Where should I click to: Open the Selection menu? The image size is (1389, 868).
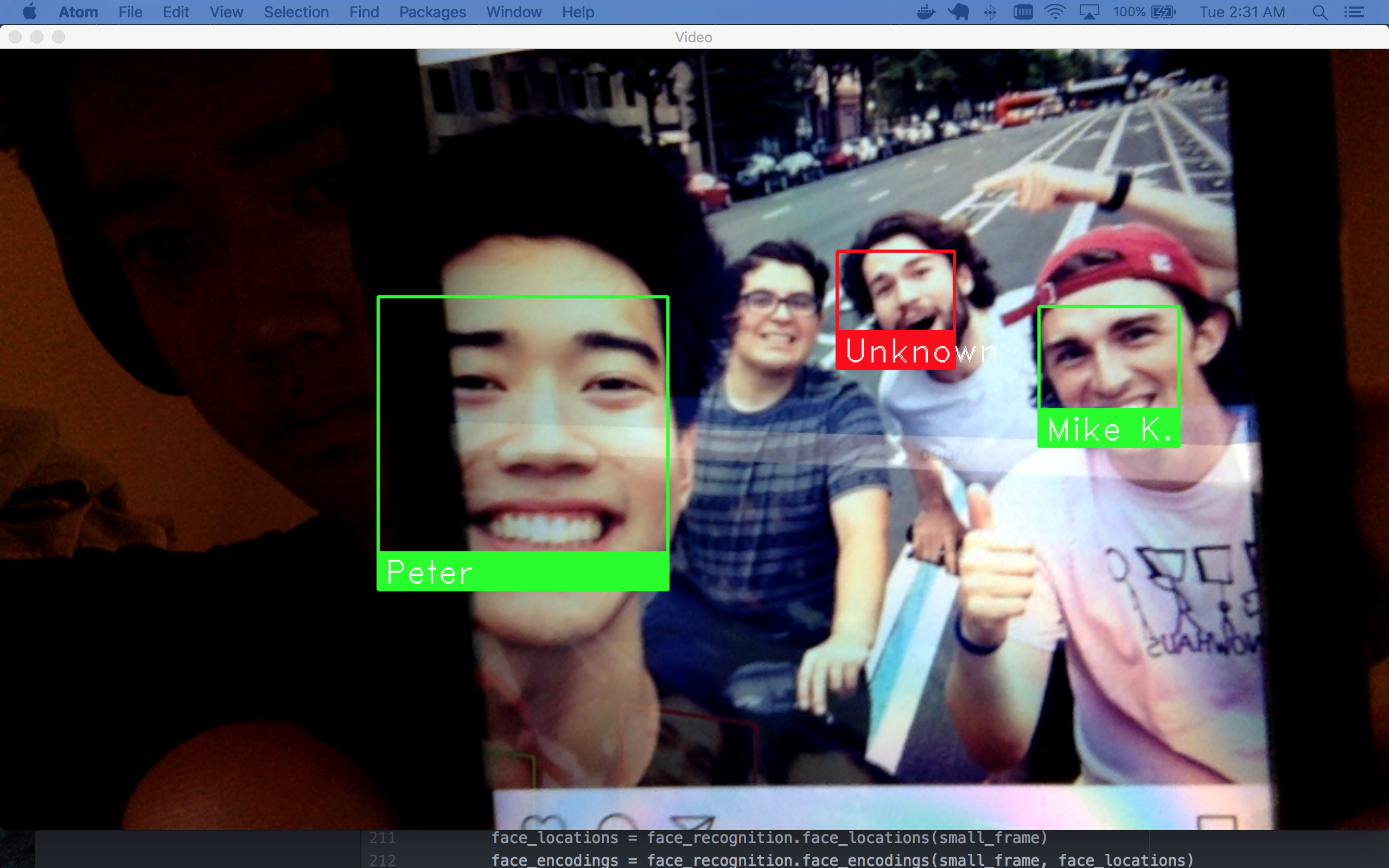tap(296, 12)
